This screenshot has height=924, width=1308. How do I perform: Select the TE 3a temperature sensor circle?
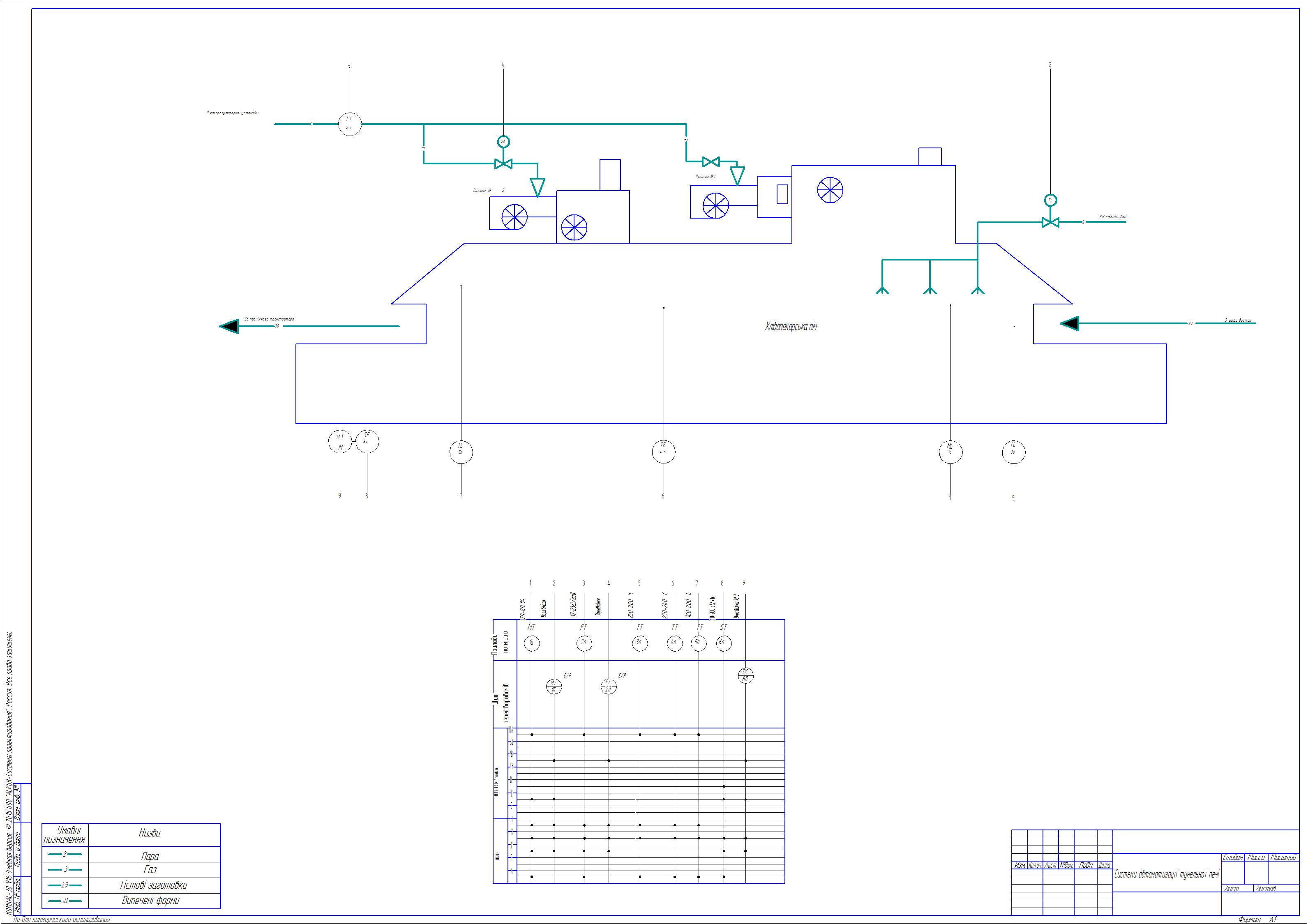point(1013,452)
